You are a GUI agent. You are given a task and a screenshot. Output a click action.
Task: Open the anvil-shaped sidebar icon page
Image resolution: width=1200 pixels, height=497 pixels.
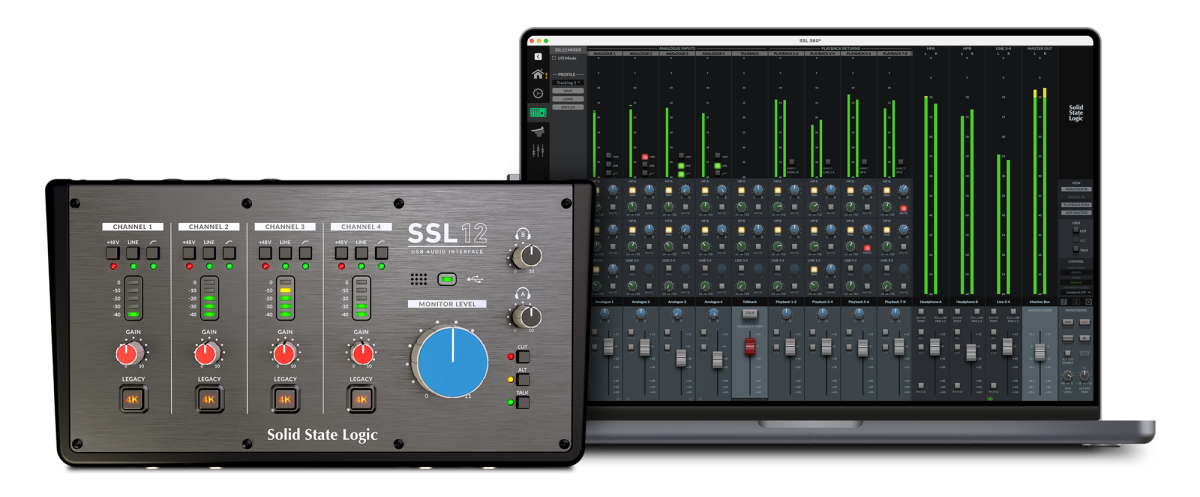click(538, 131)
